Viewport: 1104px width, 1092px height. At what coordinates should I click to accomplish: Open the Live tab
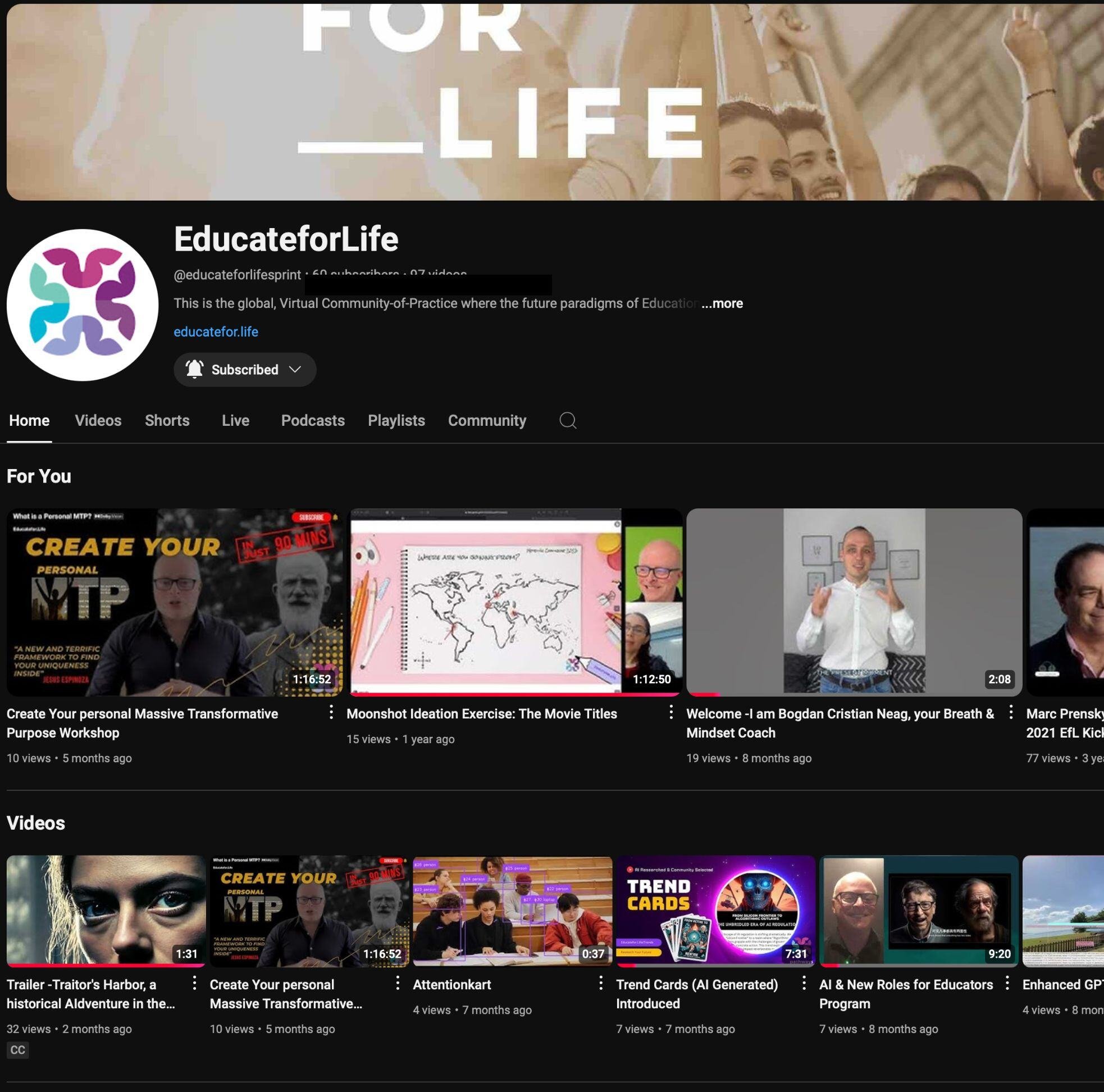coord(235,420)
